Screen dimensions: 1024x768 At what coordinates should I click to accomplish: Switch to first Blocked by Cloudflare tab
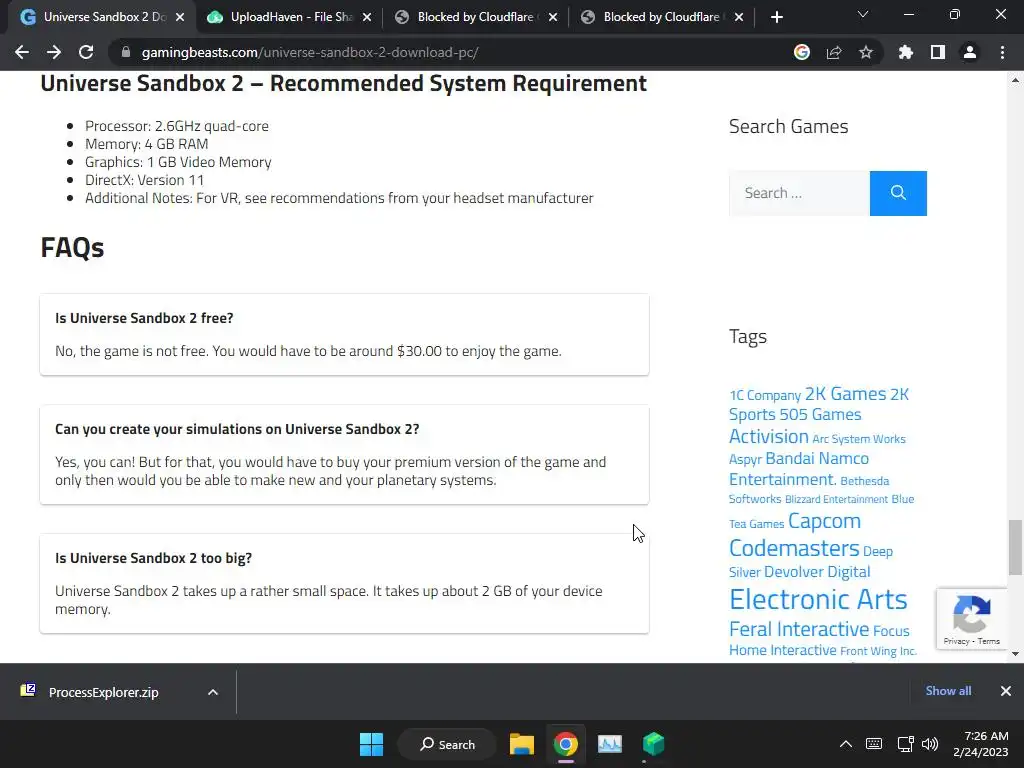[x=477, y=17]
